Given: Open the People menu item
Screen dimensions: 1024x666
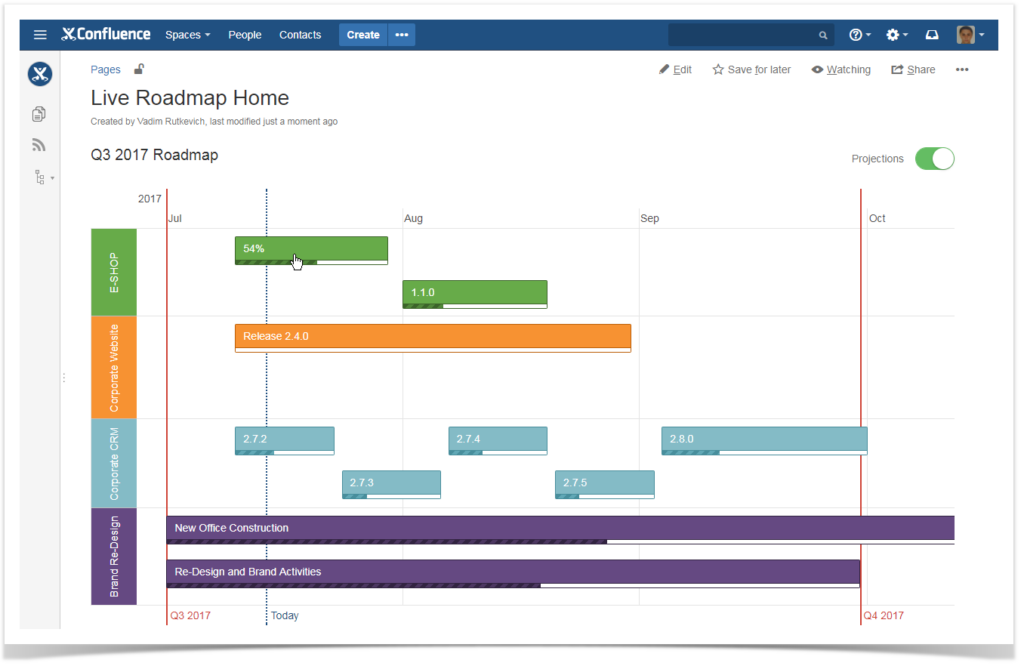Looking at the screenshot, I should coord(244,34).
